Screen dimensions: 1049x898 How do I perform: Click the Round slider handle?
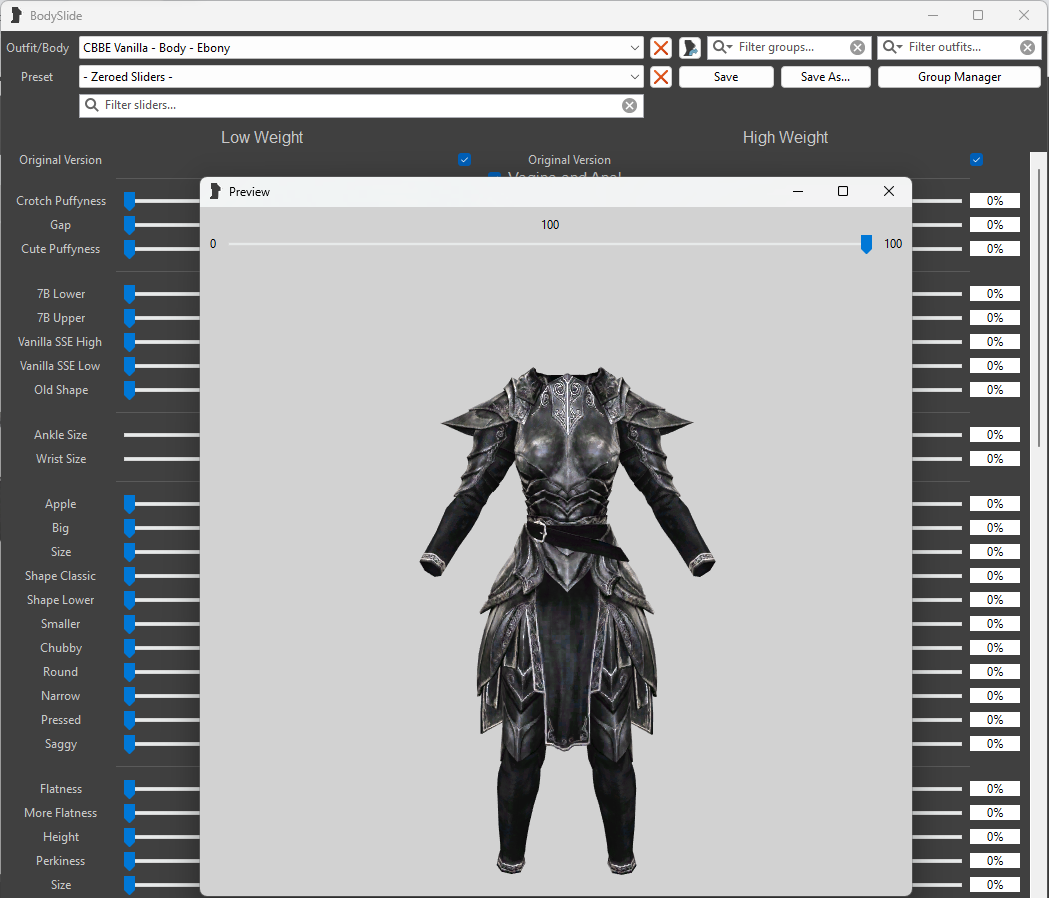click(x=130, y=672)
